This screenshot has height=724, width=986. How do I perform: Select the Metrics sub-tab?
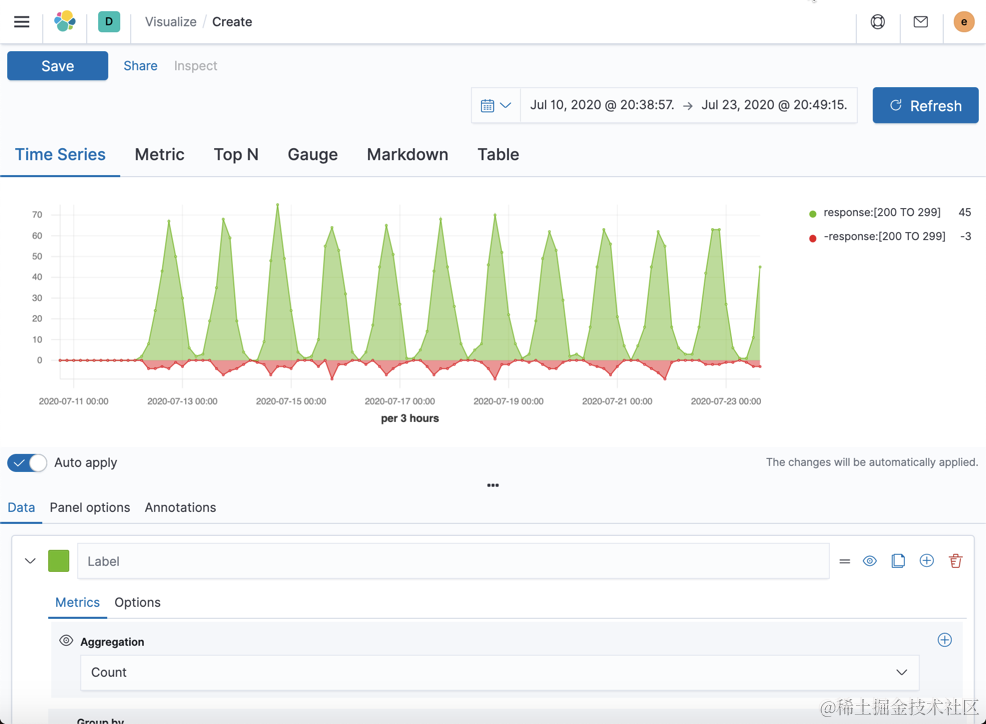click(x=77, y=603)
